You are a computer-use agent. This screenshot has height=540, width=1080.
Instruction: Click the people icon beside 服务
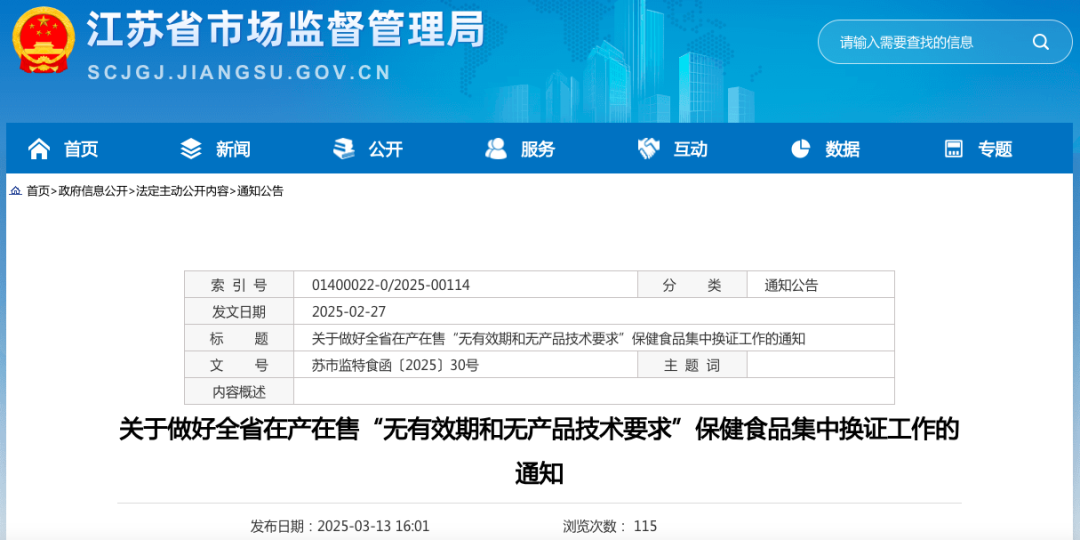496,148
